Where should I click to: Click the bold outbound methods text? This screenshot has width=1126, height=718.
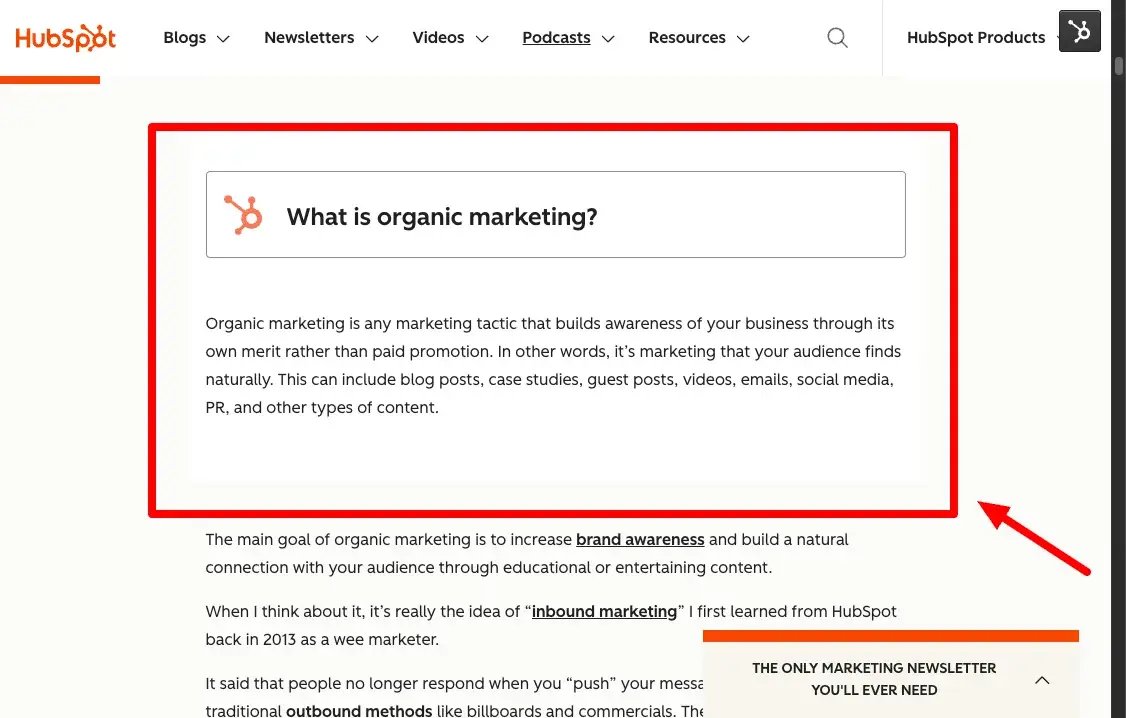[x=358, y=710]
